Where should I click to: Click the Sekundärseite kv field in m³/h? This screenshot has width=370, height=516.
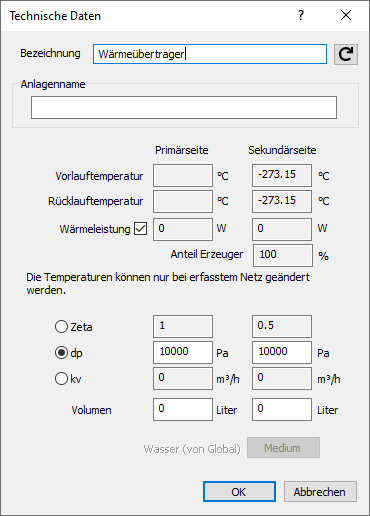pyautogui.click(x=282, y=378)
